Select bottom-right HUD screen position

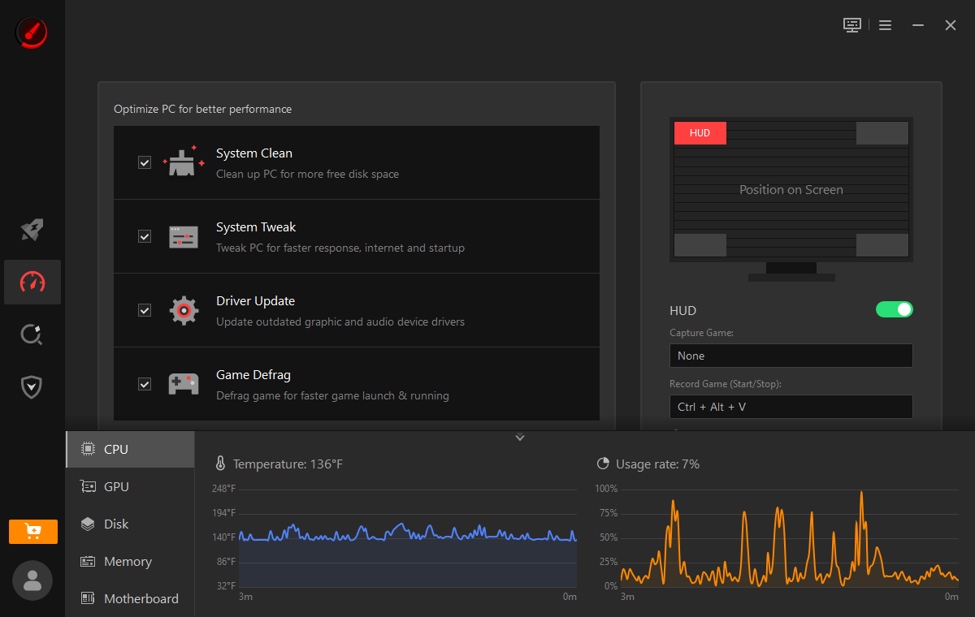pos(882,245)
